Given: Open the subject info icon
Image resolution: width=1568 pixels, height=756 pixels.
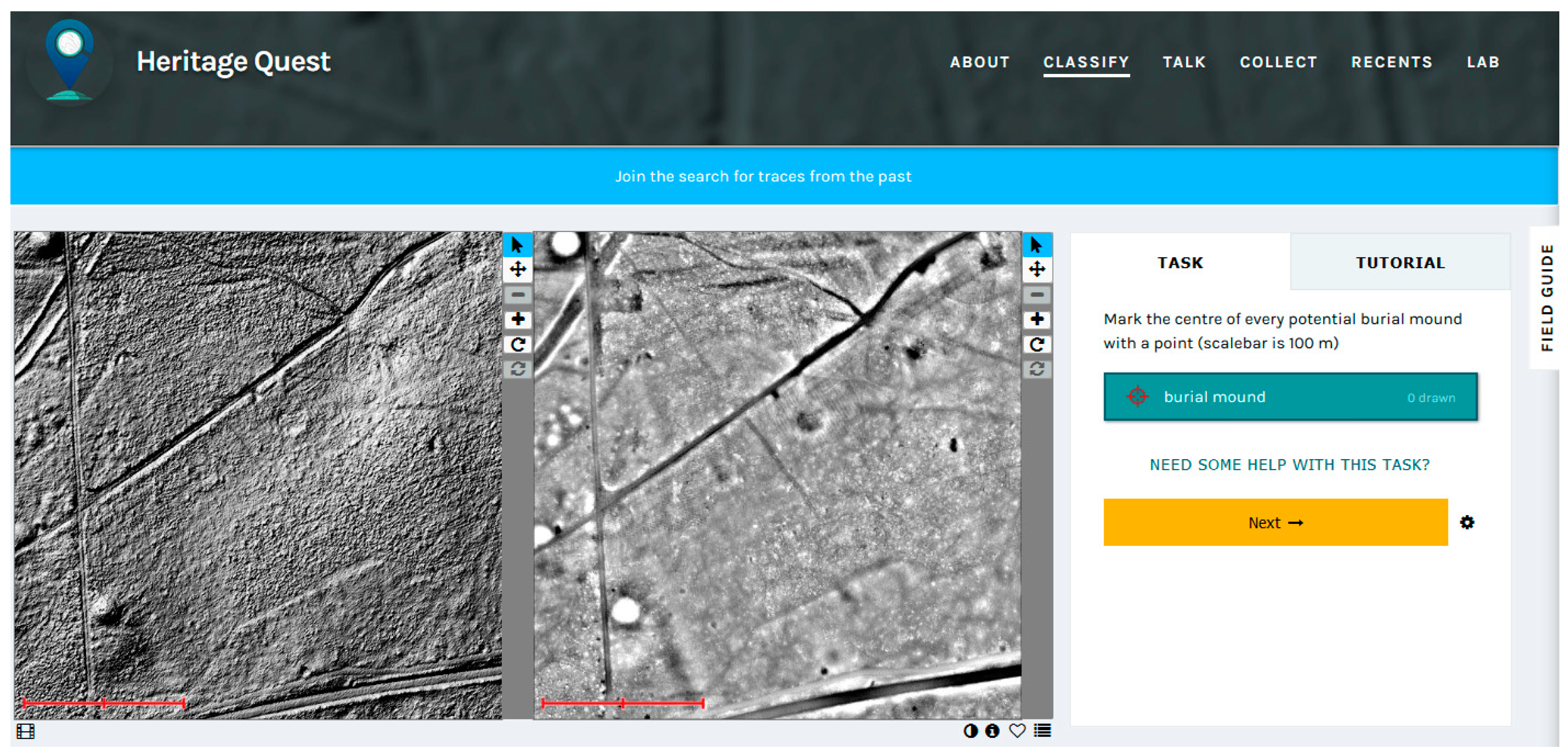Looking at the screenshot, I should 992,730.
